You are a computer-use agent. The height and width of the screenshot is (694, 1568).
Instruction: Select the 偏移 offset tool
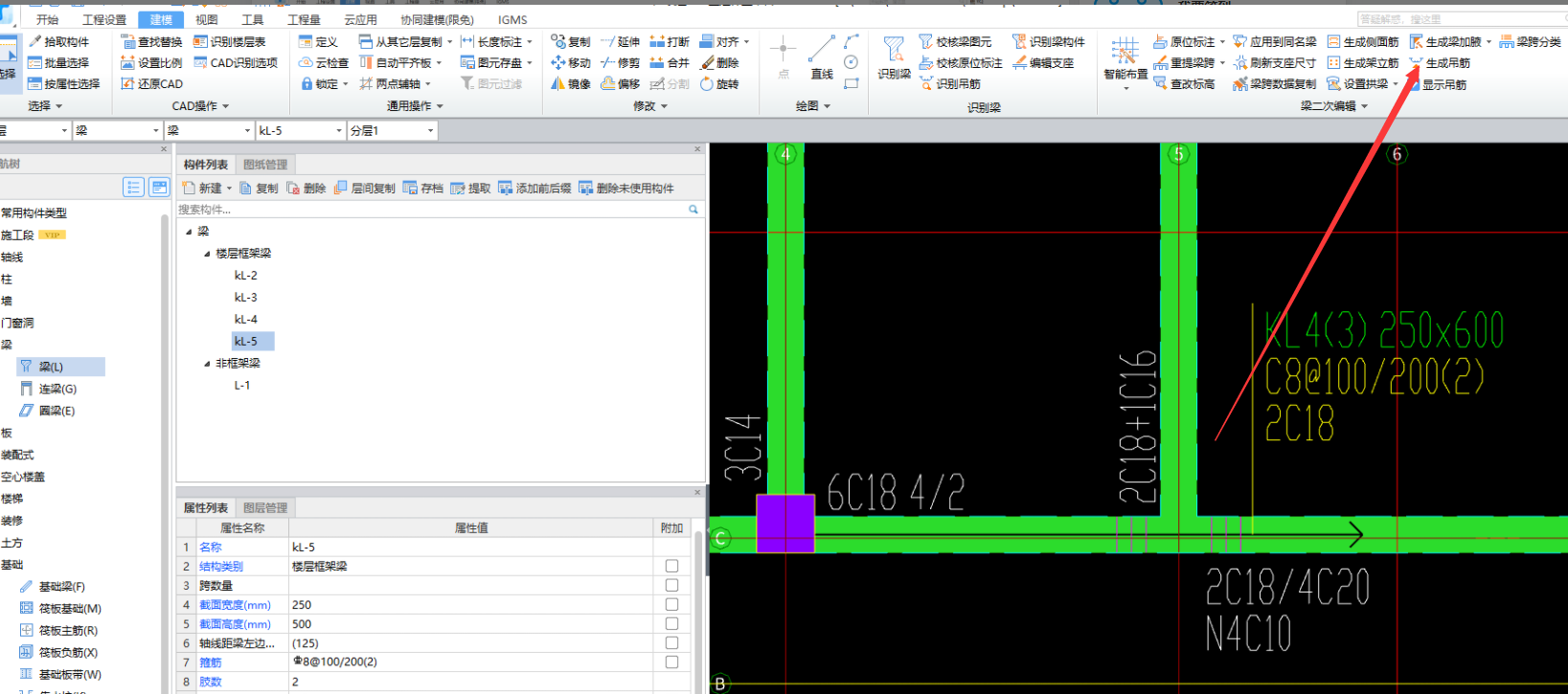pyautogui.click(x=621, y=83)
